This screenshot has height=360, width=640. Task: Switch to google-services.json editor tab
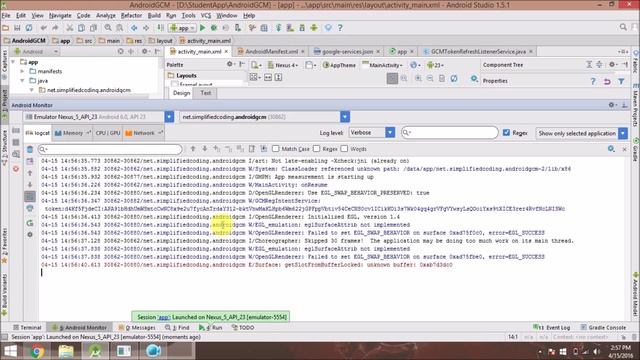tap(347, 51)
